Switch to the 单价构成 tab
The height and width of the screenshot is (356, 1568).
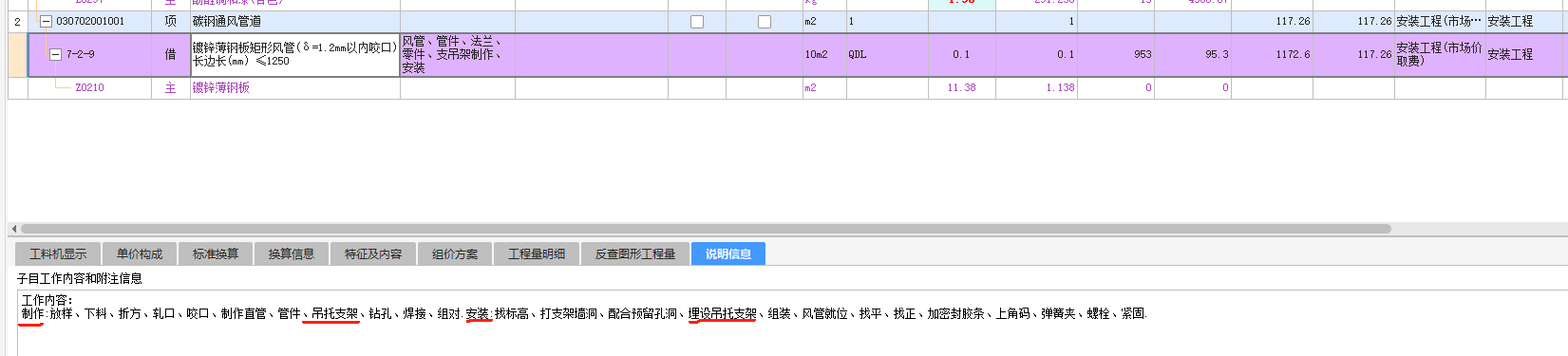140,253
